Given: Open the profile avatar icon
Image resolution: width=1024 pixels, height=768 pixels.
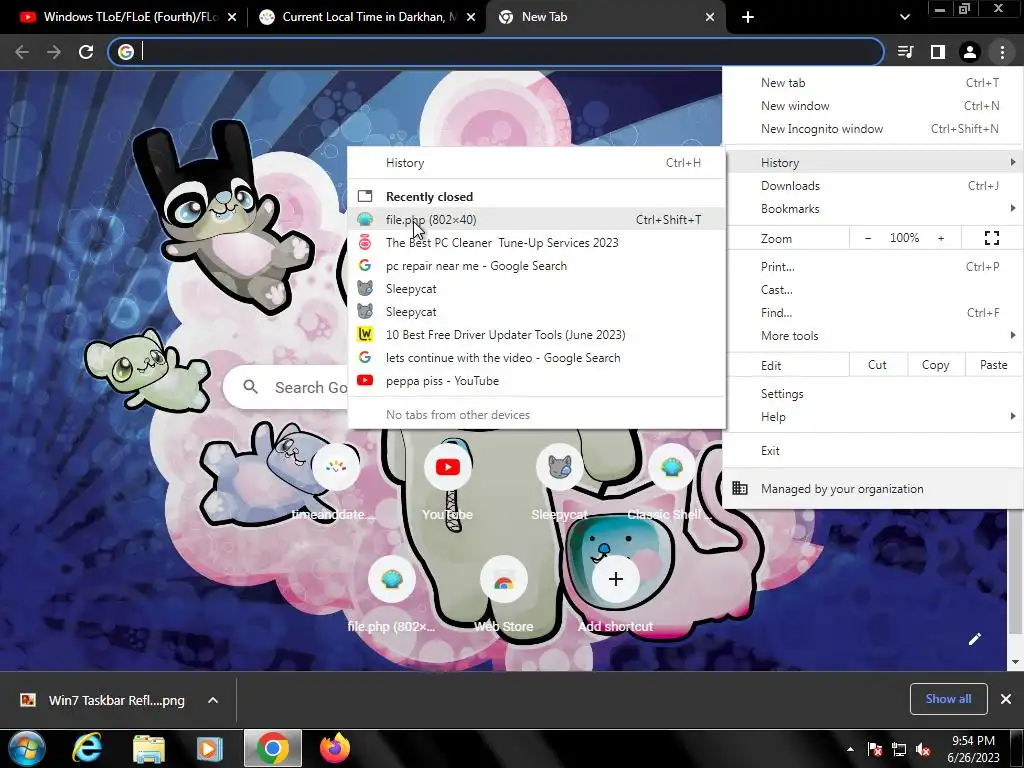Looking at the screenshot, I should (970, 52).
